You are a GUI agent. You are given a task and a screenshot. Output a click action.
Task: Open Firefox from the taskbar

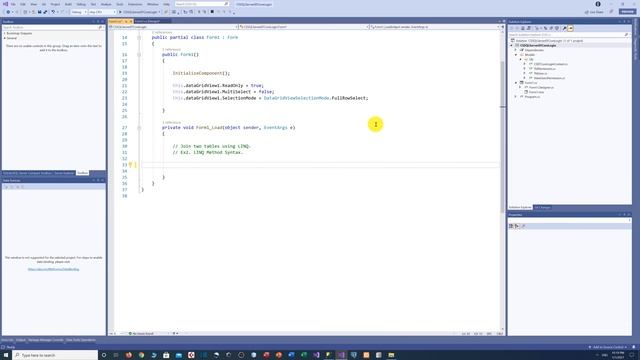129,355
